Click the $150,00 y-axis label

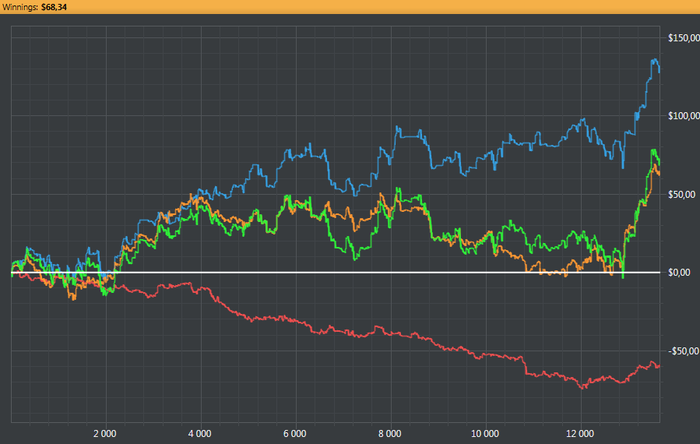(684, 38)
